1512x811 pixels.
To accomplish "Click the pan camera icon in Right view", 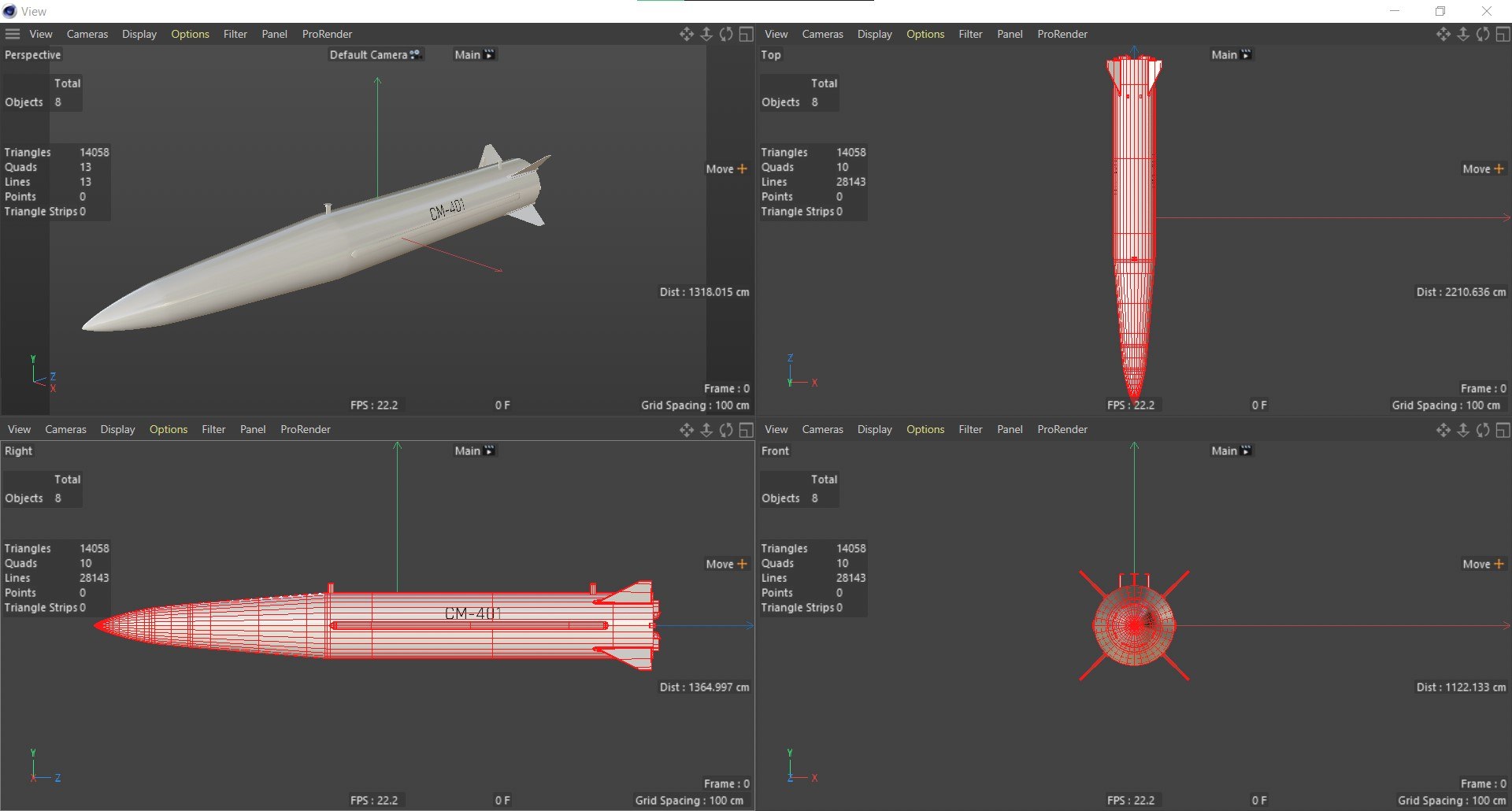I will click(687, 429).
